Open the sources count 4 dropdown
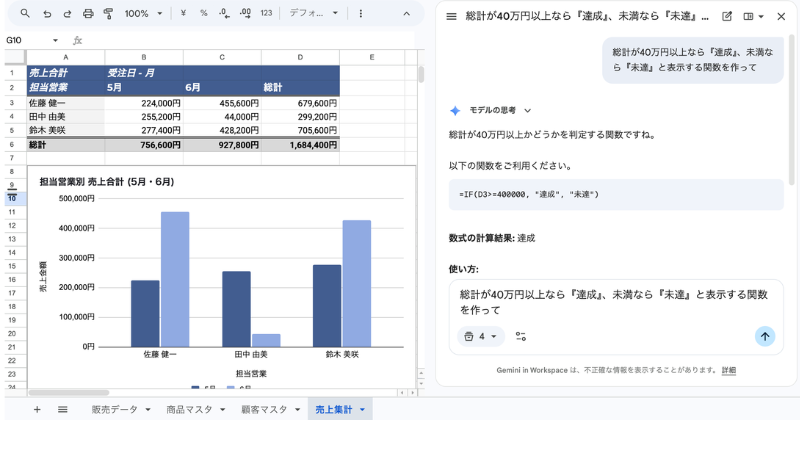Image resolution: width=800 pixels, height=450 pixels. point(480,336)
